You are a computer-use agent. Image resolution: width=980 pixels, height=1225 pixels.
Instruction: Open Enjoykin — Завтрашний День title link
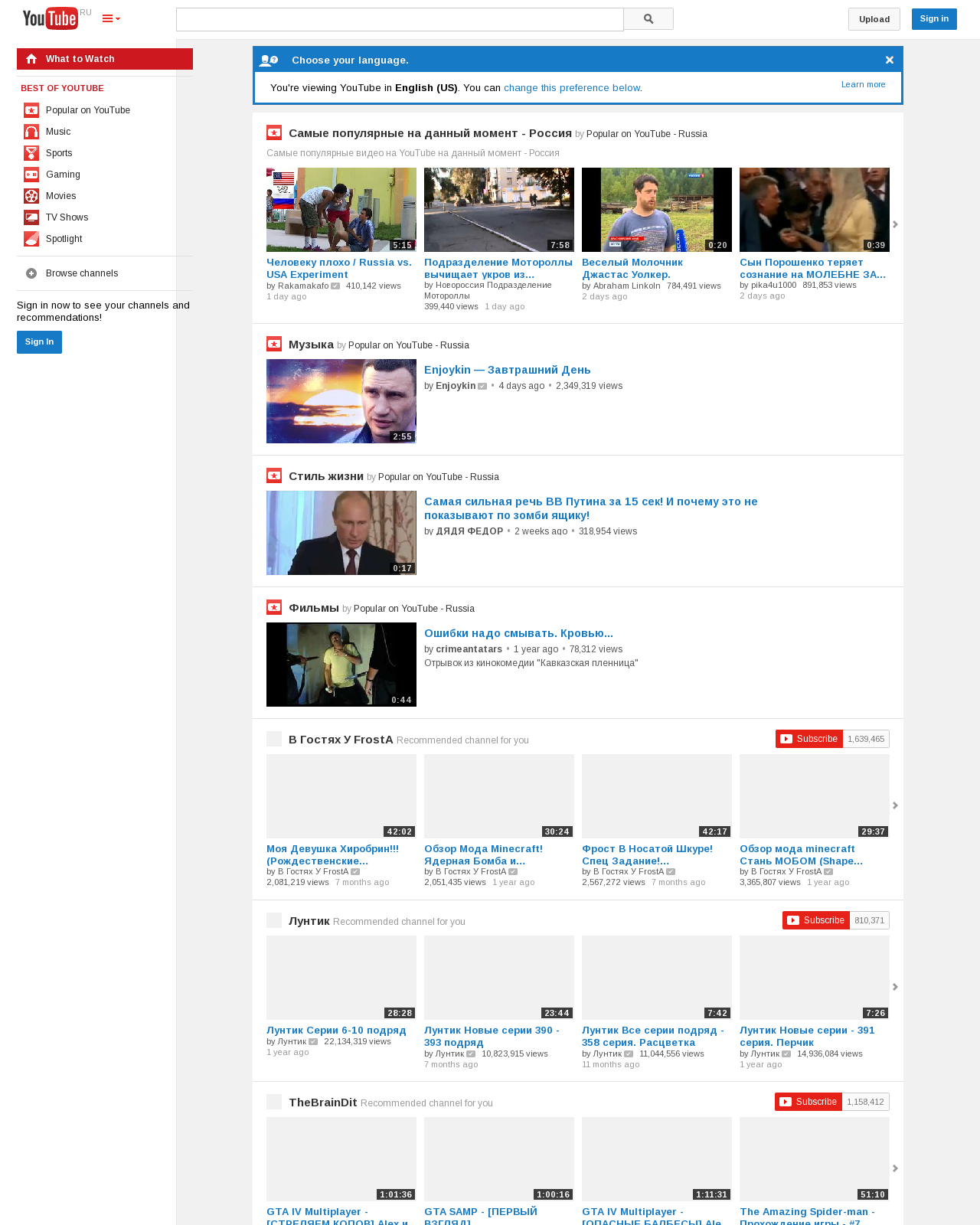coord(508,370)
